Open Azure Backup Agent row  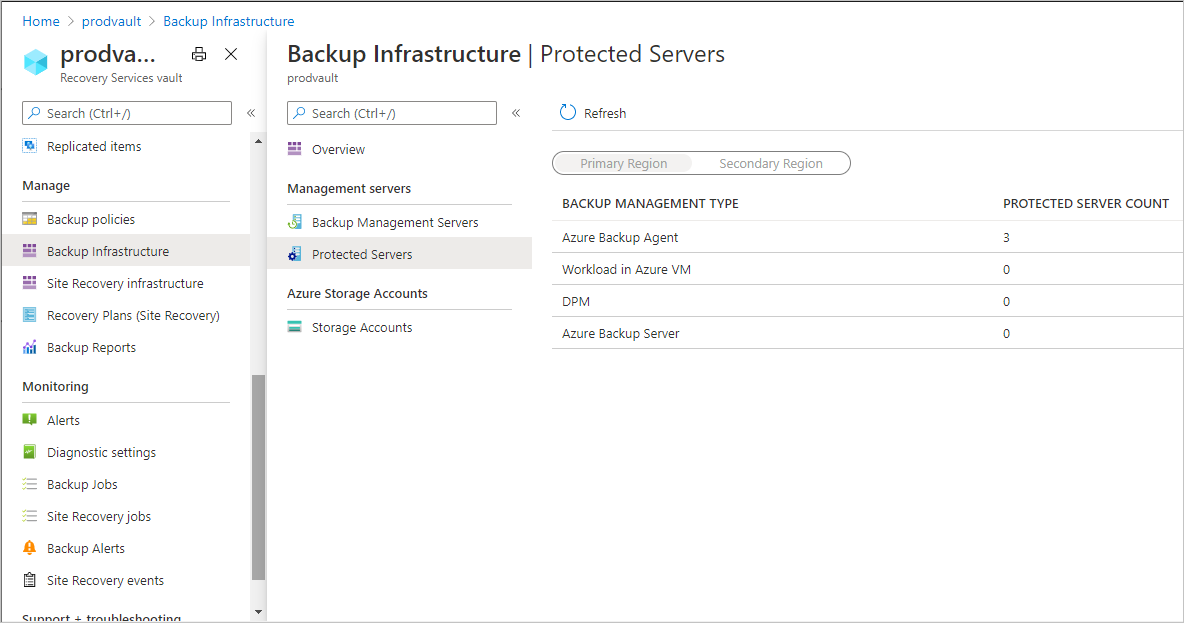(620, 238)
